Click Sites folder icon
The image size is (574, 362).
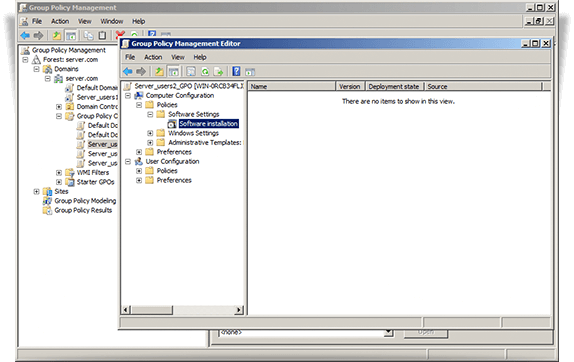coord(47,191)
